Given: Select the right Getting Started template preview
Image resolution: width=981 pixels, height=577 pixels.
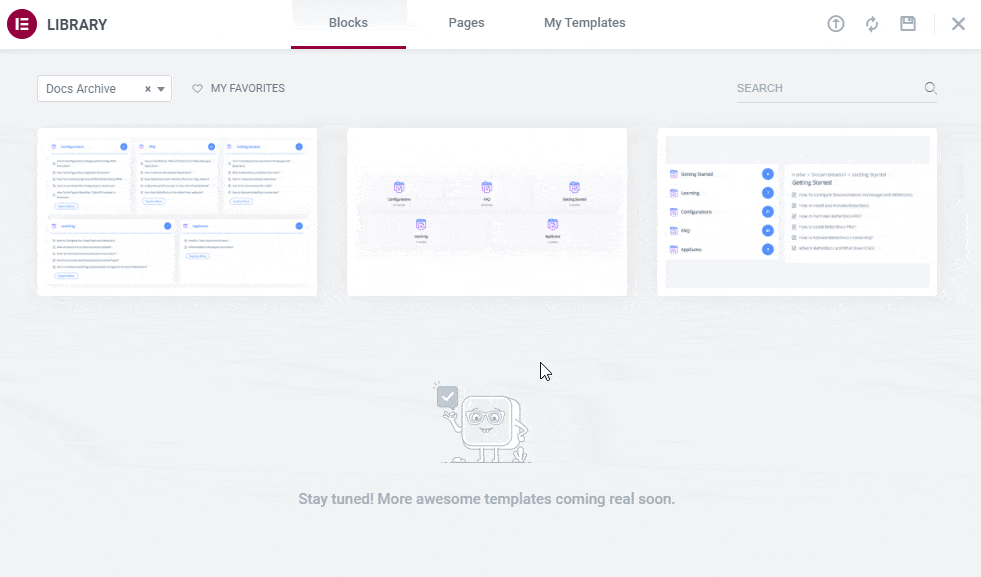Looking at the screenshot, I should [797, 211].
